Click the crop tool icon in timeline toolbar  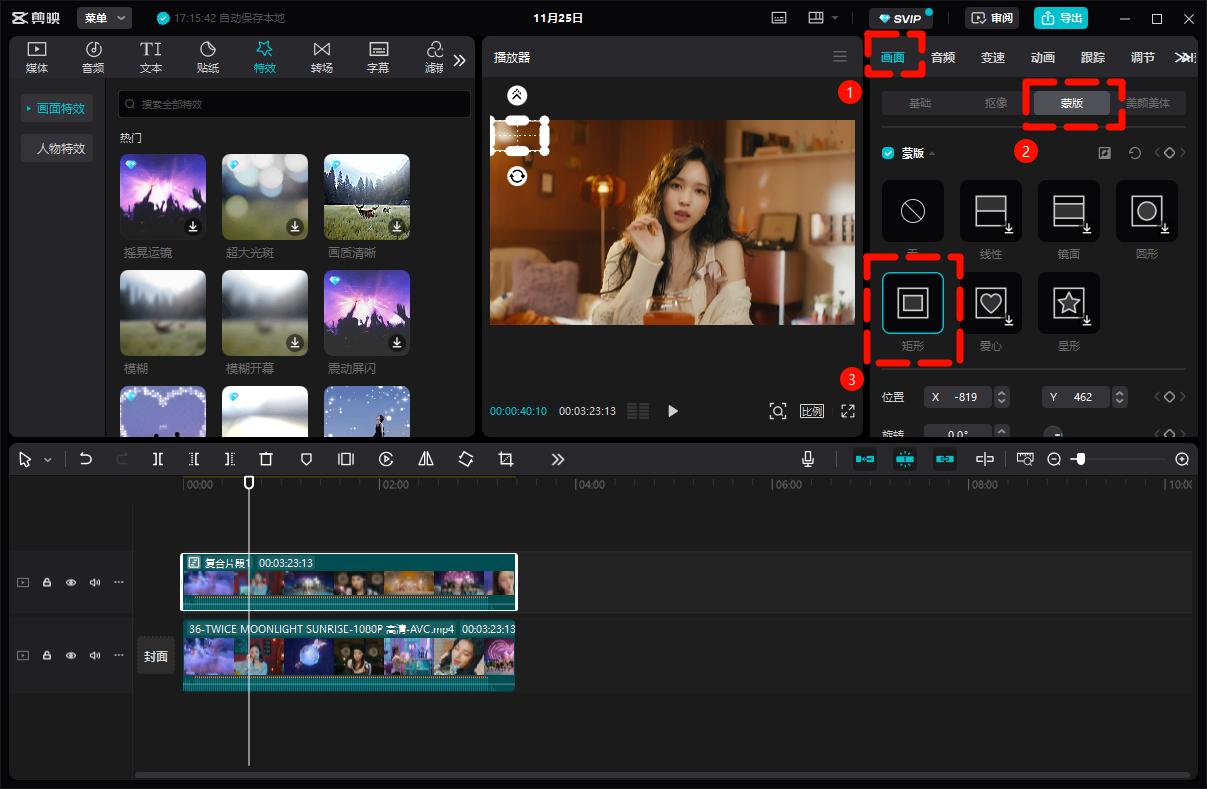point(506,459)
